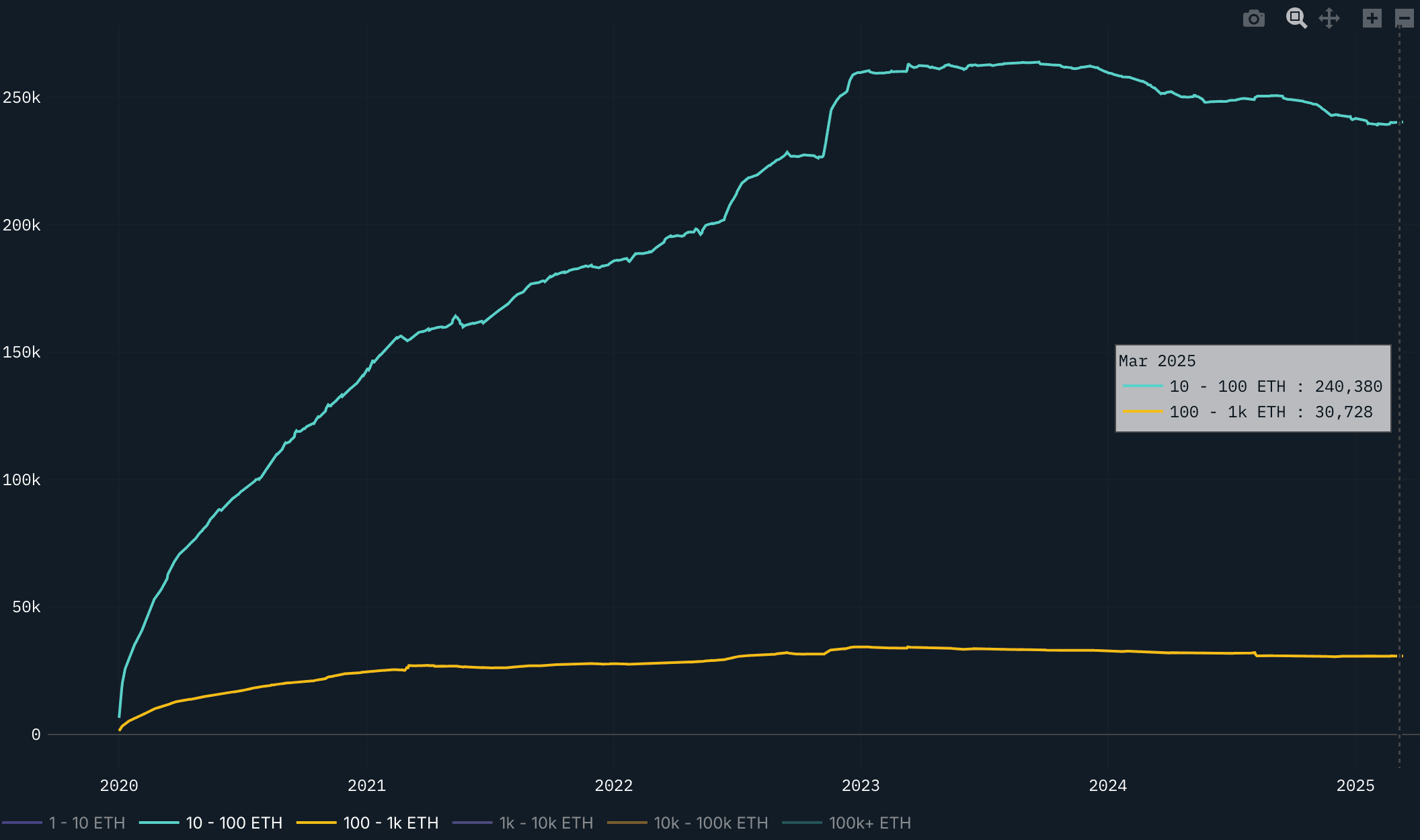Click the 2025 x-axis label
The image size is (1420, 840).
tap(1355, 786)
